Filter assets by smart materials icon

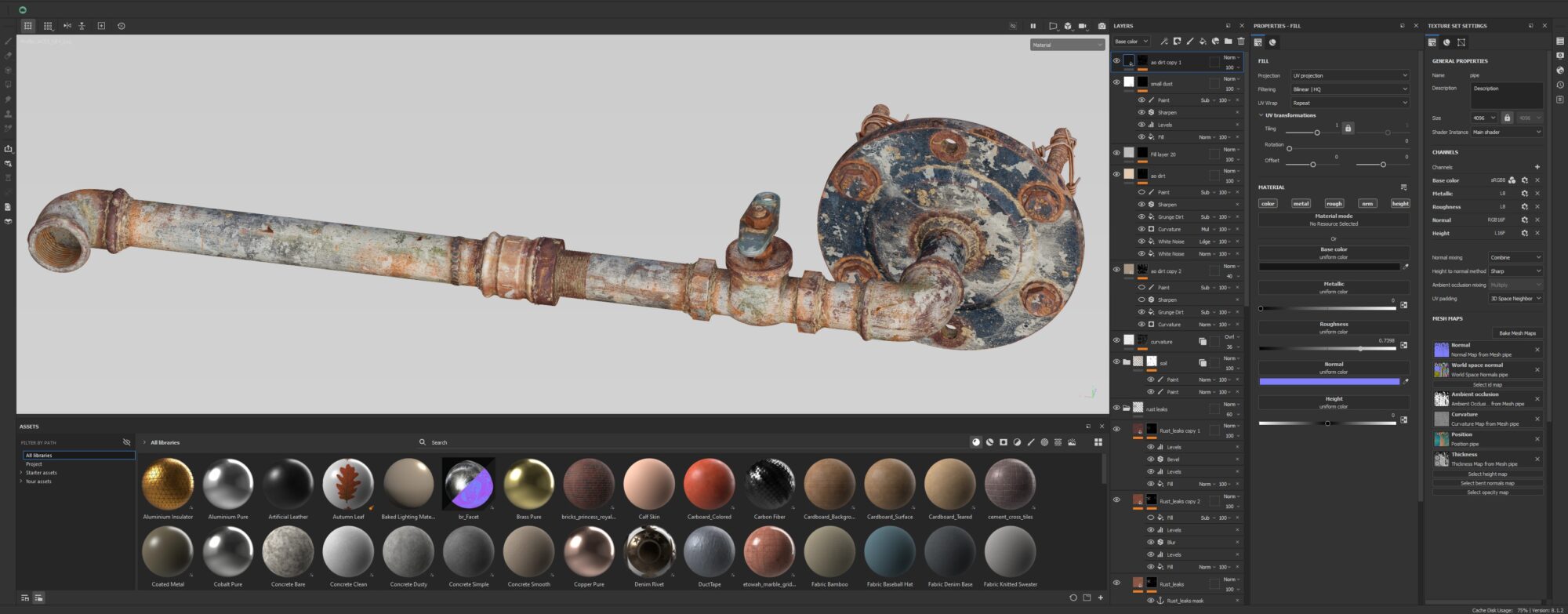pyautogui.click(x=989, y=442)
